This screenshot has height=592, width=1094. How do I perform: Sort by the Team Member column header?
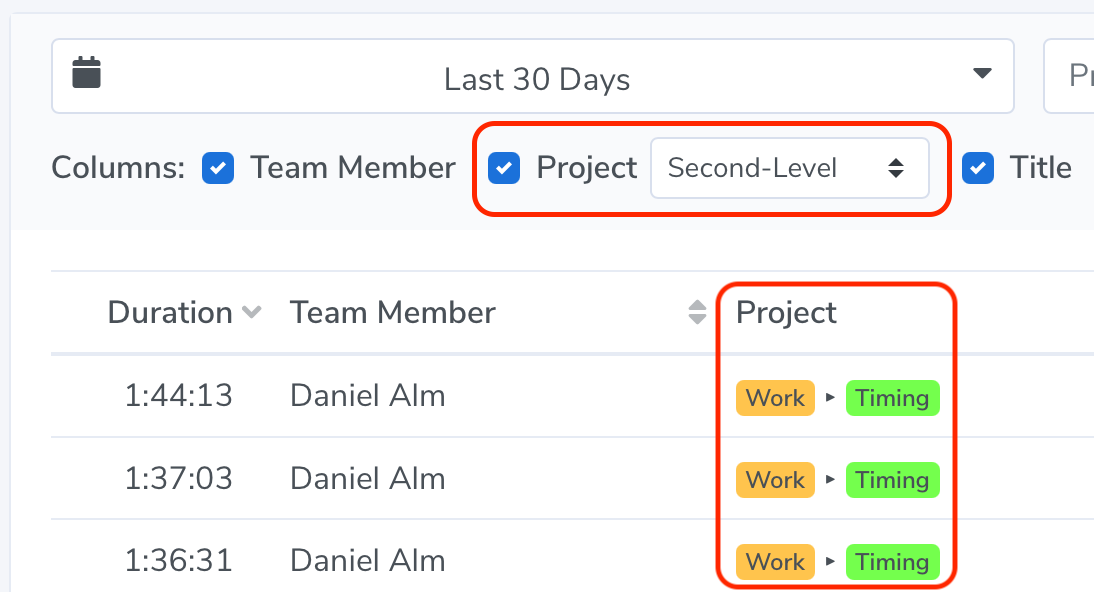coord(392,312)
